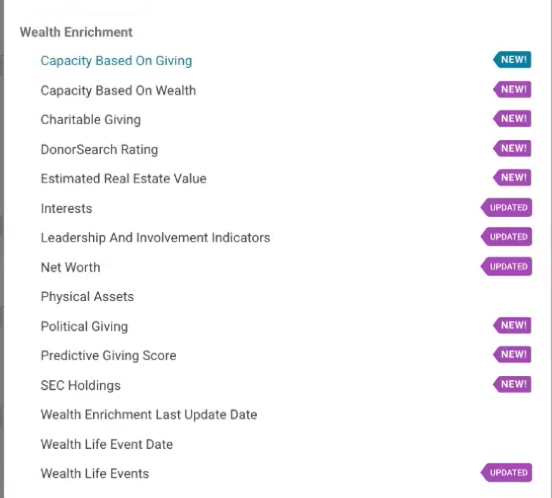Choose Wealth Enrichment Last Update Date
Viewport: 552px width, 498px height.
point(149,415)
